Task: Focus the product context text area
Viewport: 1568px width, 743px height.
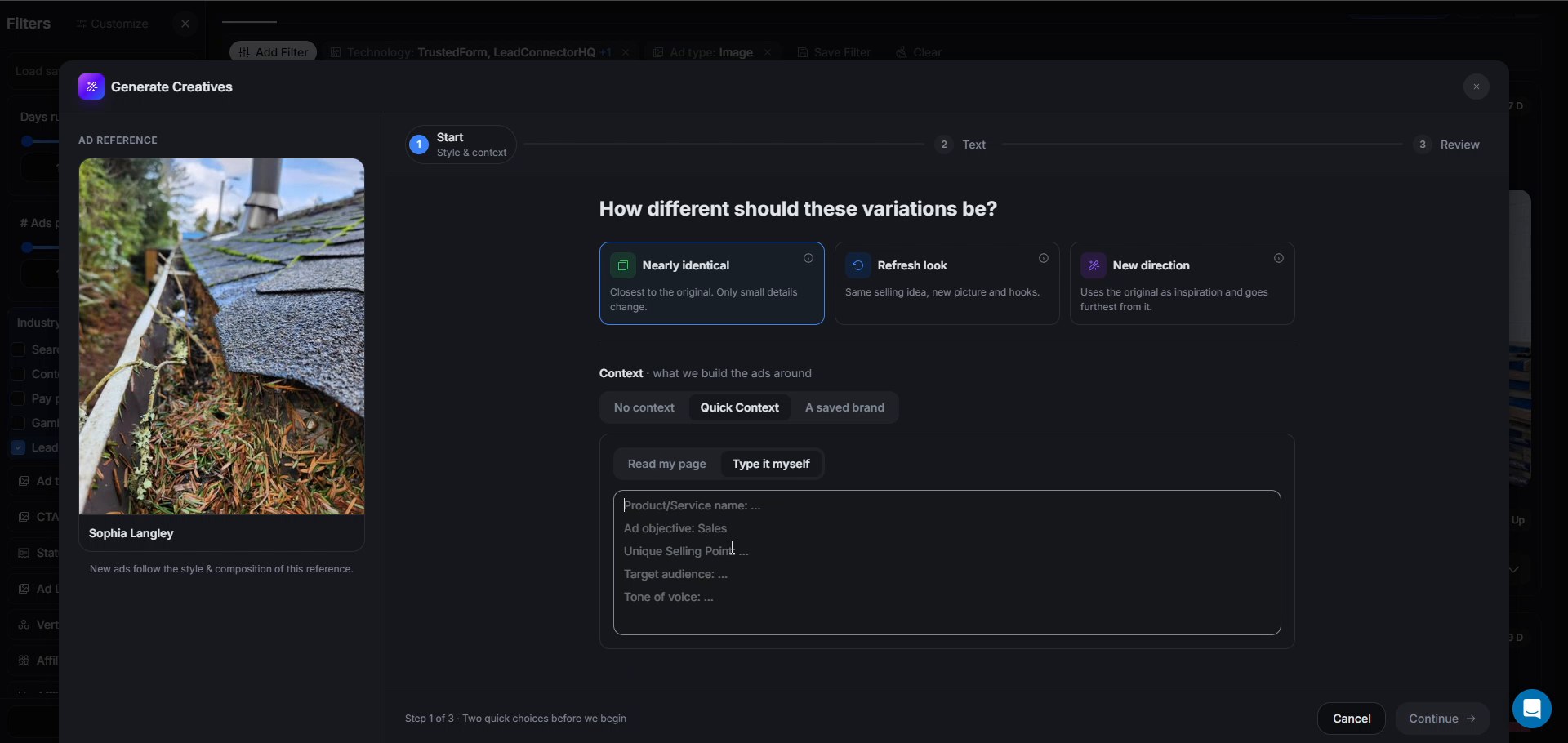Action: [x=947, y=563]
